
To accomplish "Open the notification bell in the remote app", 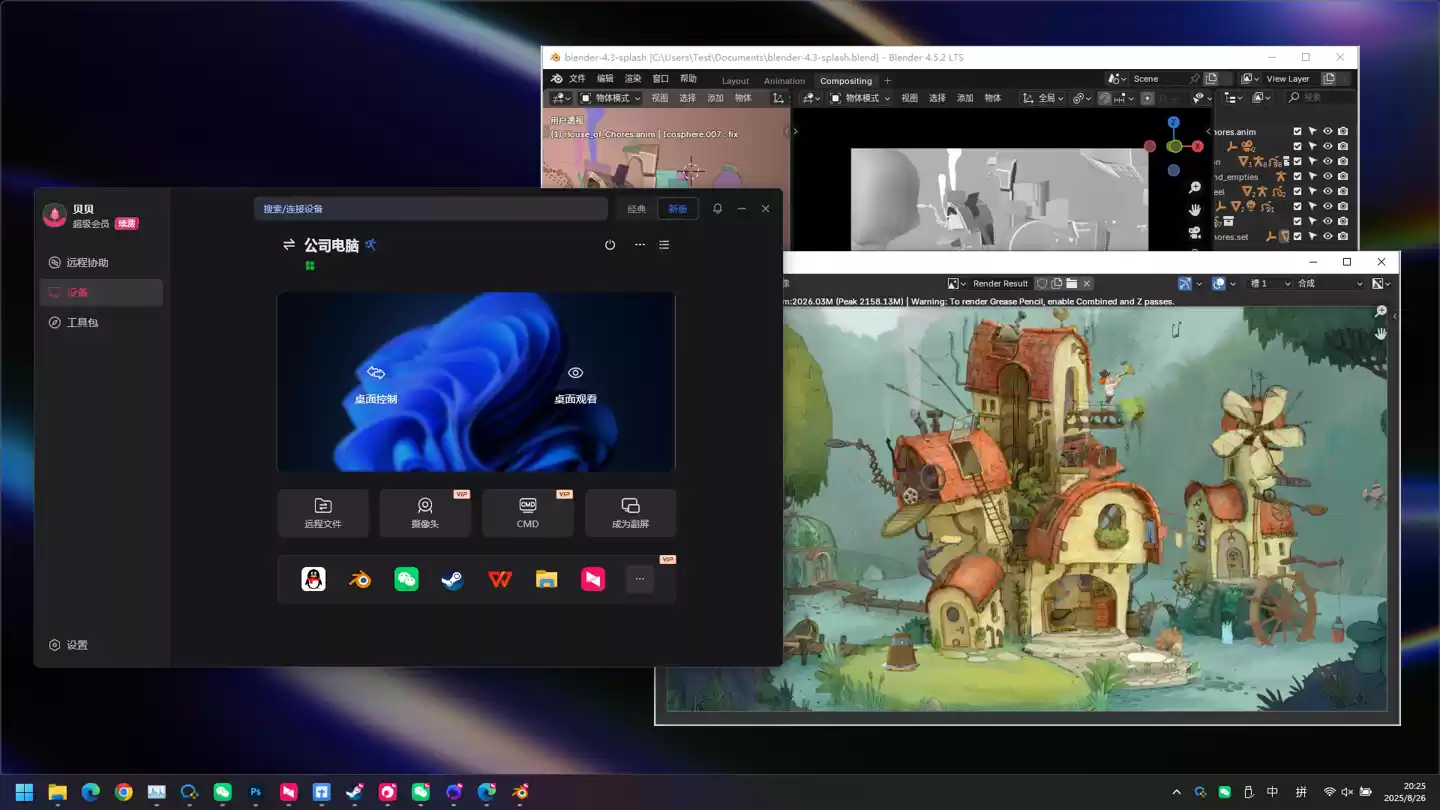I will pos(717,209).
